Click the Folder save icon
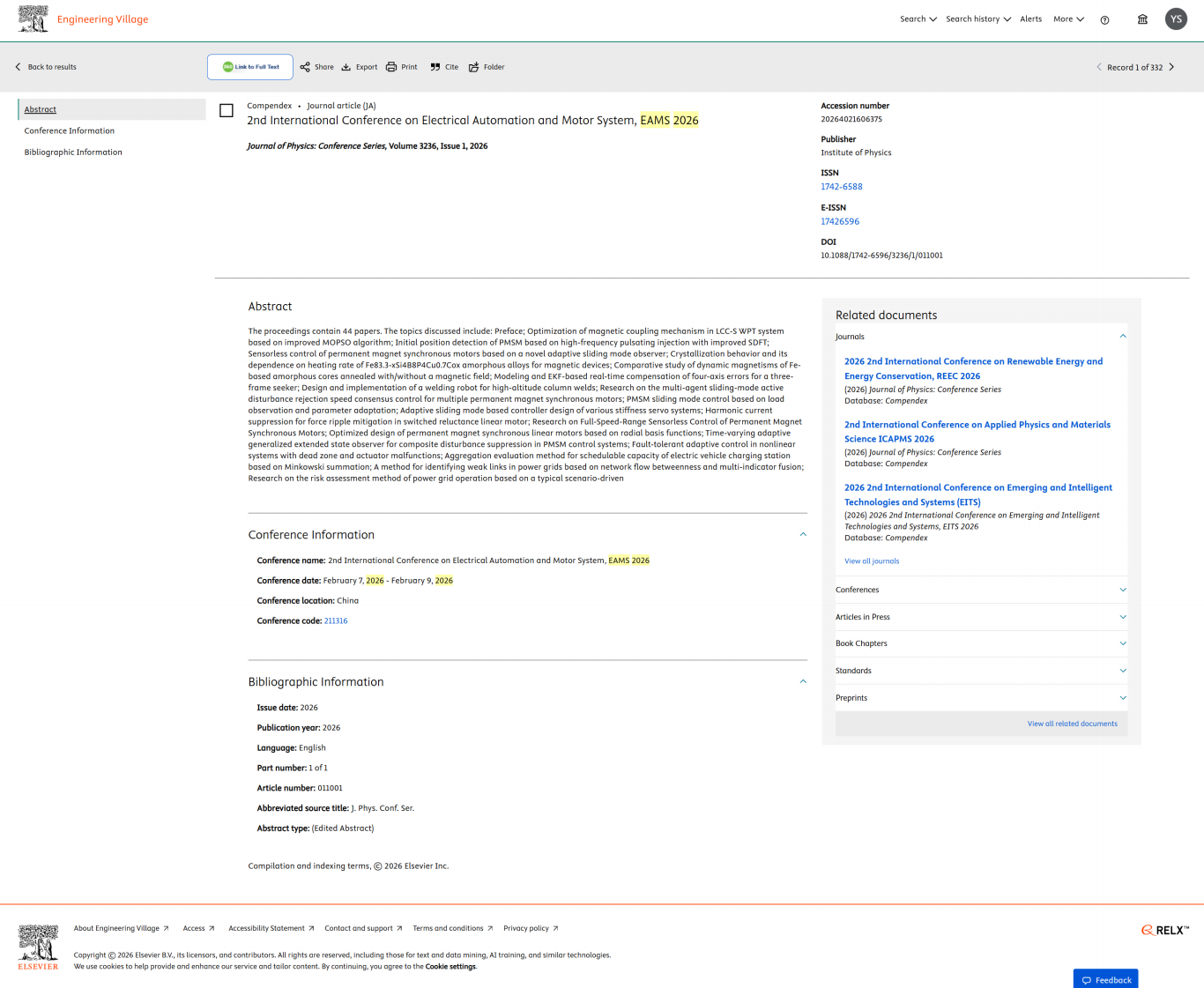Screen dimensions: 1204x988 pyautogui.click(x=474, y=67)
